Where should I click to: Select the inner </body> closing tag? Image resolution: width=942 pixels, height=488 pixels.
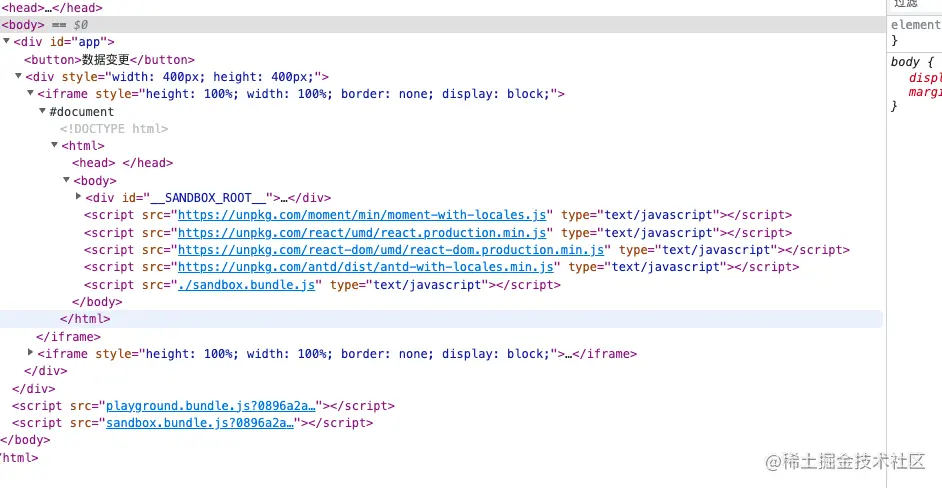(x=97, y=302)
